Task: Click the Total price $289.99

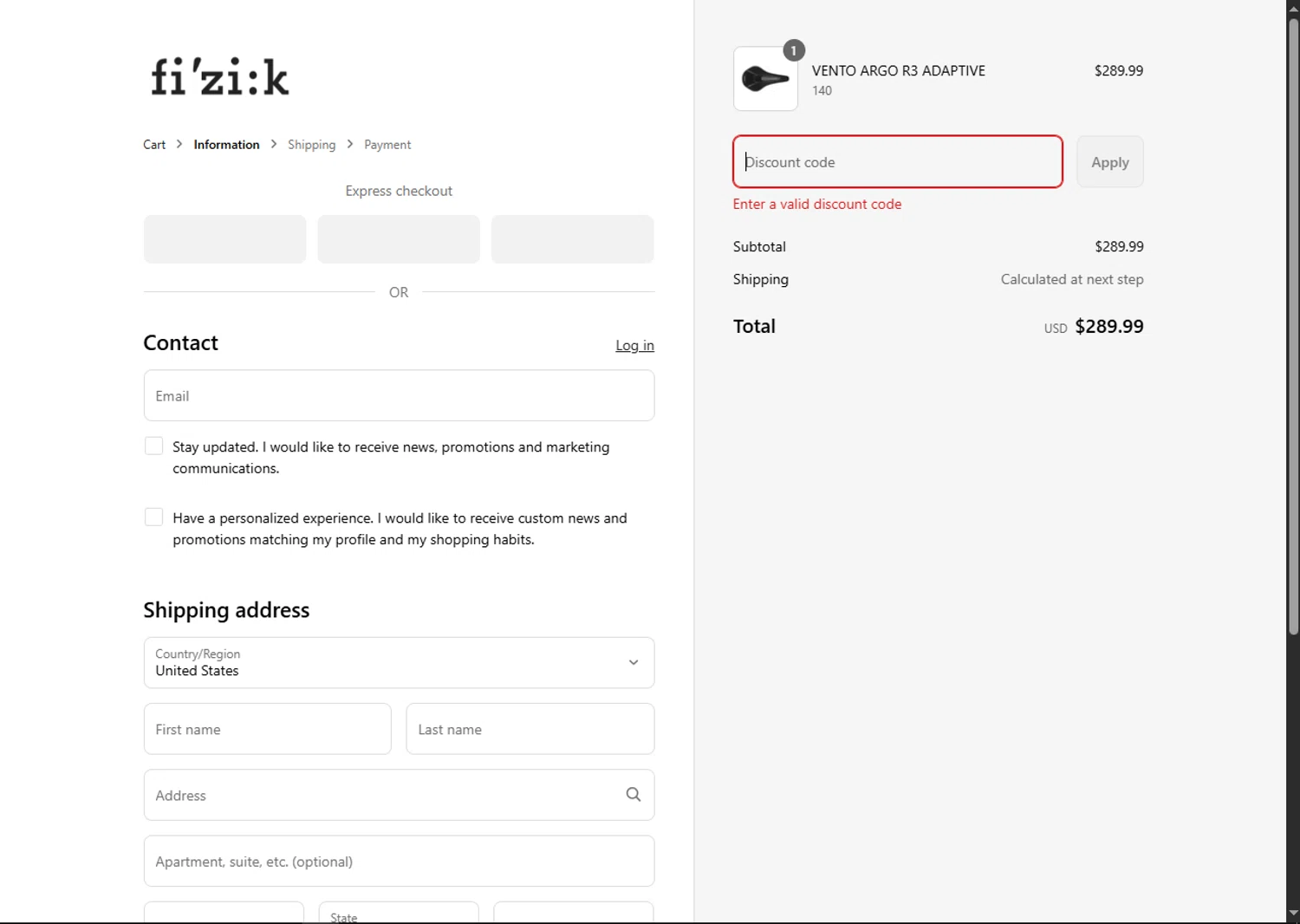Action: tap(1109, 326)
